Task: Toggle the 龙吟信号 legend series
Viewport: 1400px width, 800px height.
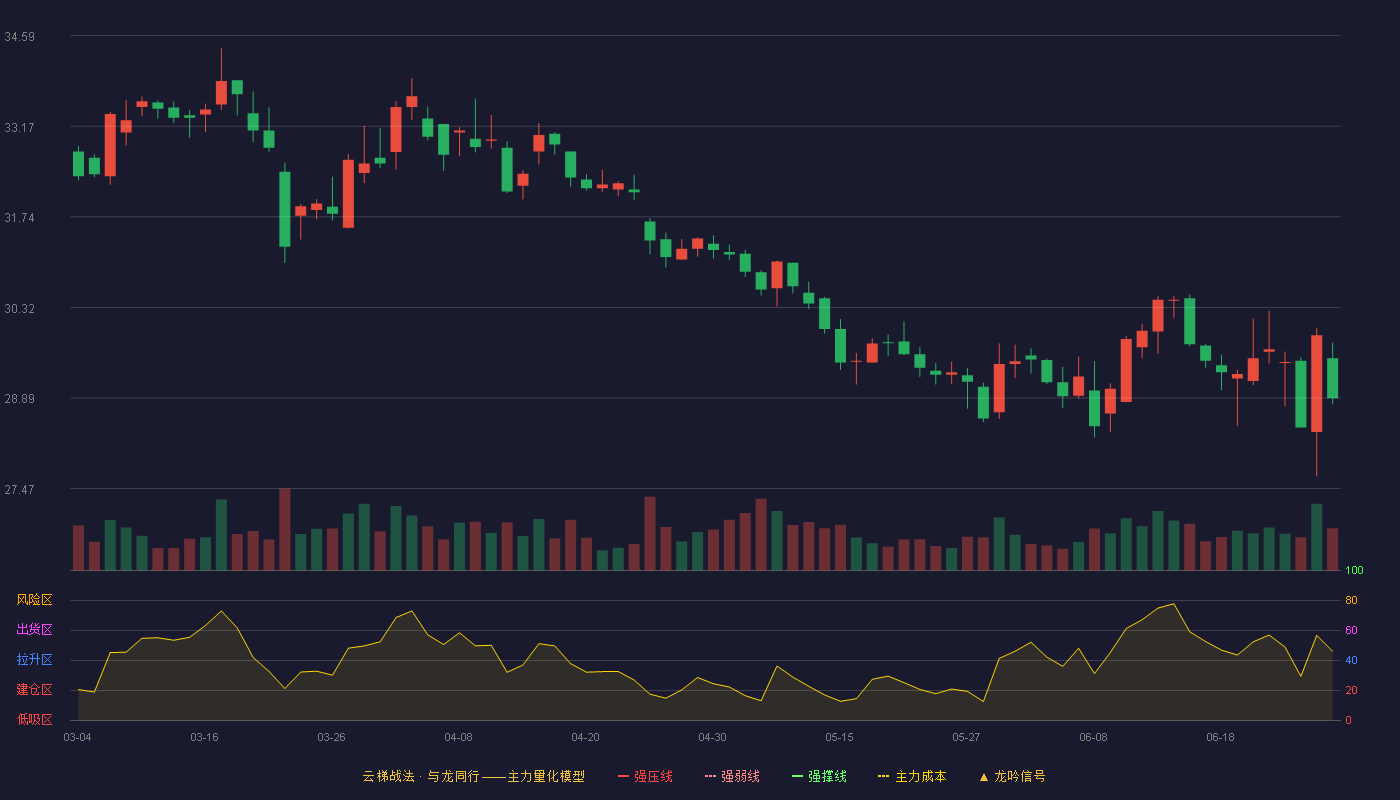Action: (x=1011, y=776)
